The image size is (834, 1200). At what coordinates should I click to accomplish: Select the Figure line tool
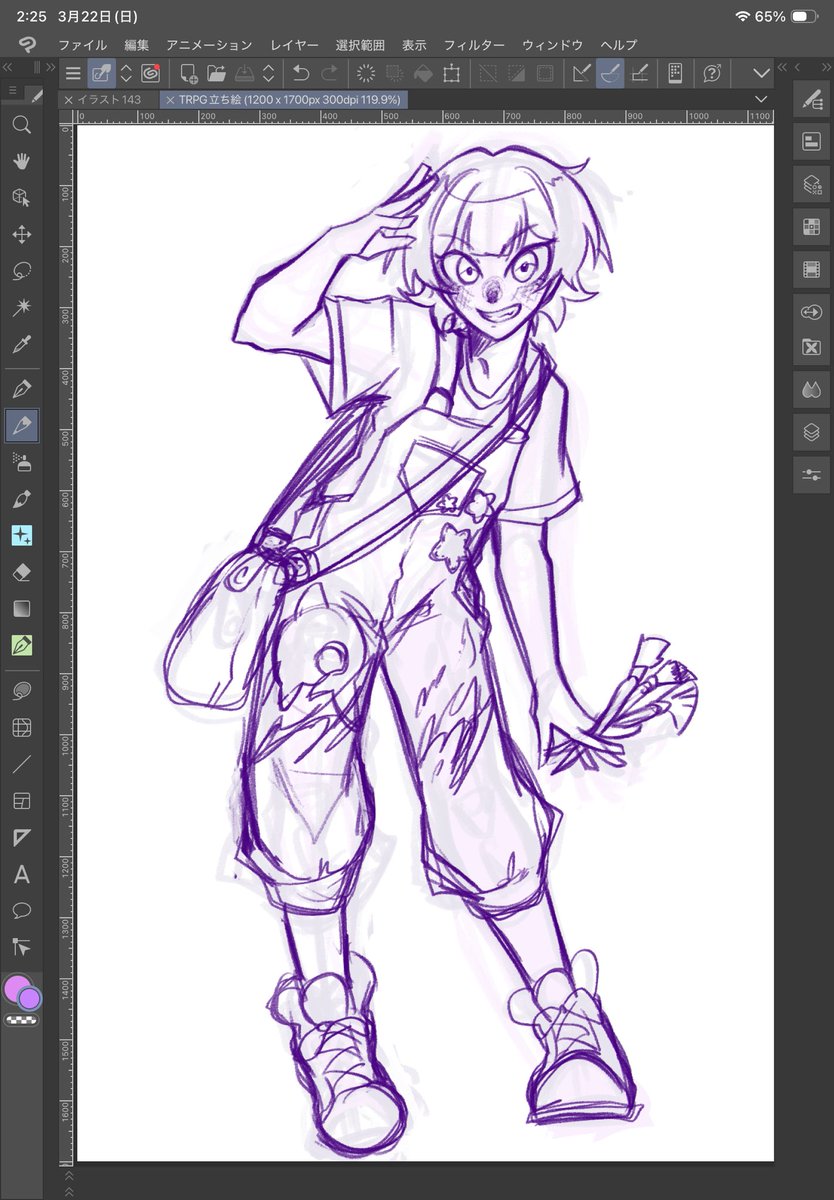21,765
